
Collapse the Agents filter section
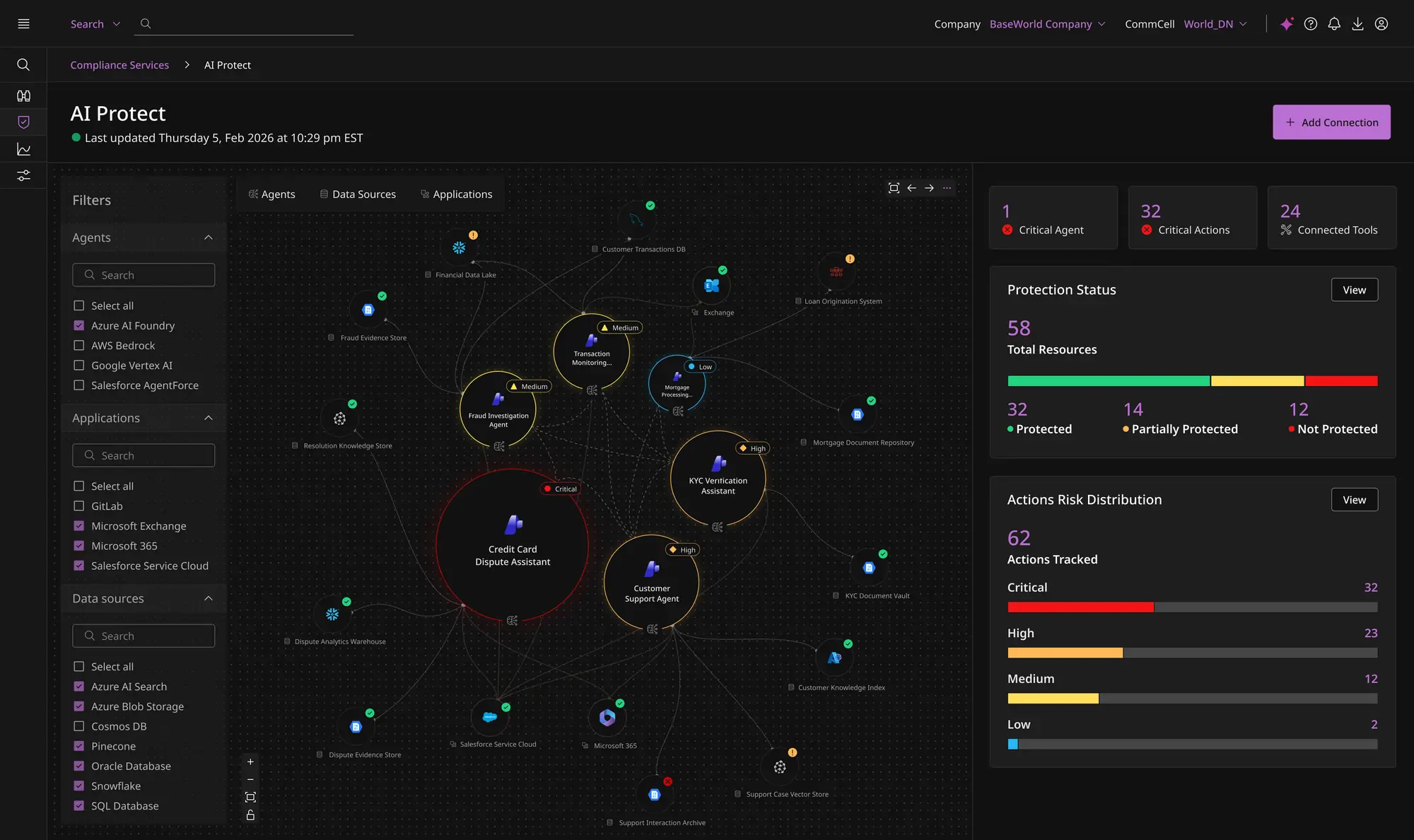point(208,238)
